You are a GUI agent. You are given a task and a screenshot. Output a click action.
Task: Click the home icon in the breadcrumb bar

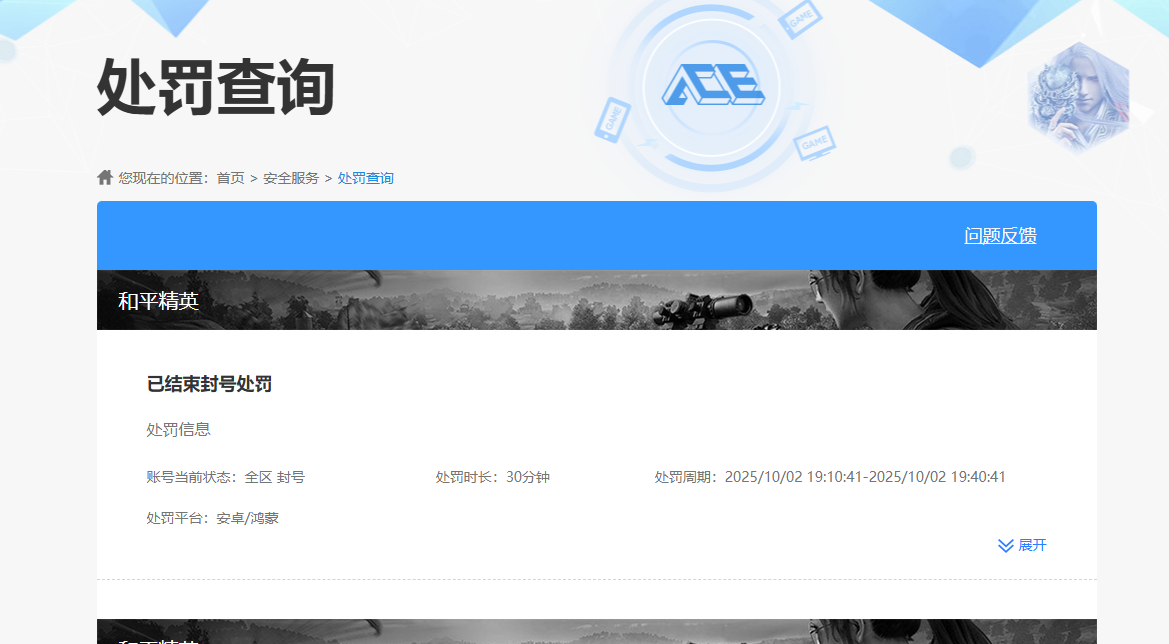tap(104, 177)
